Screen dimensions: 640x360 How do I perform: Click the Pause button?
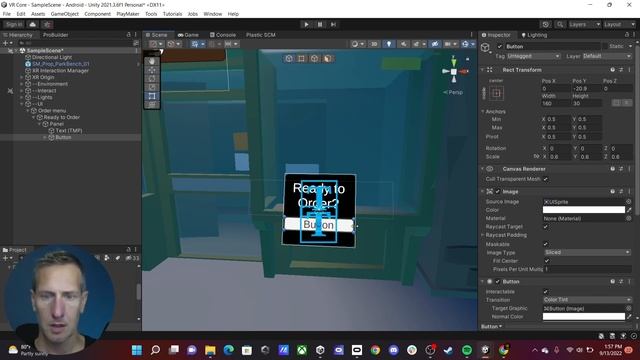pos(320,24)
